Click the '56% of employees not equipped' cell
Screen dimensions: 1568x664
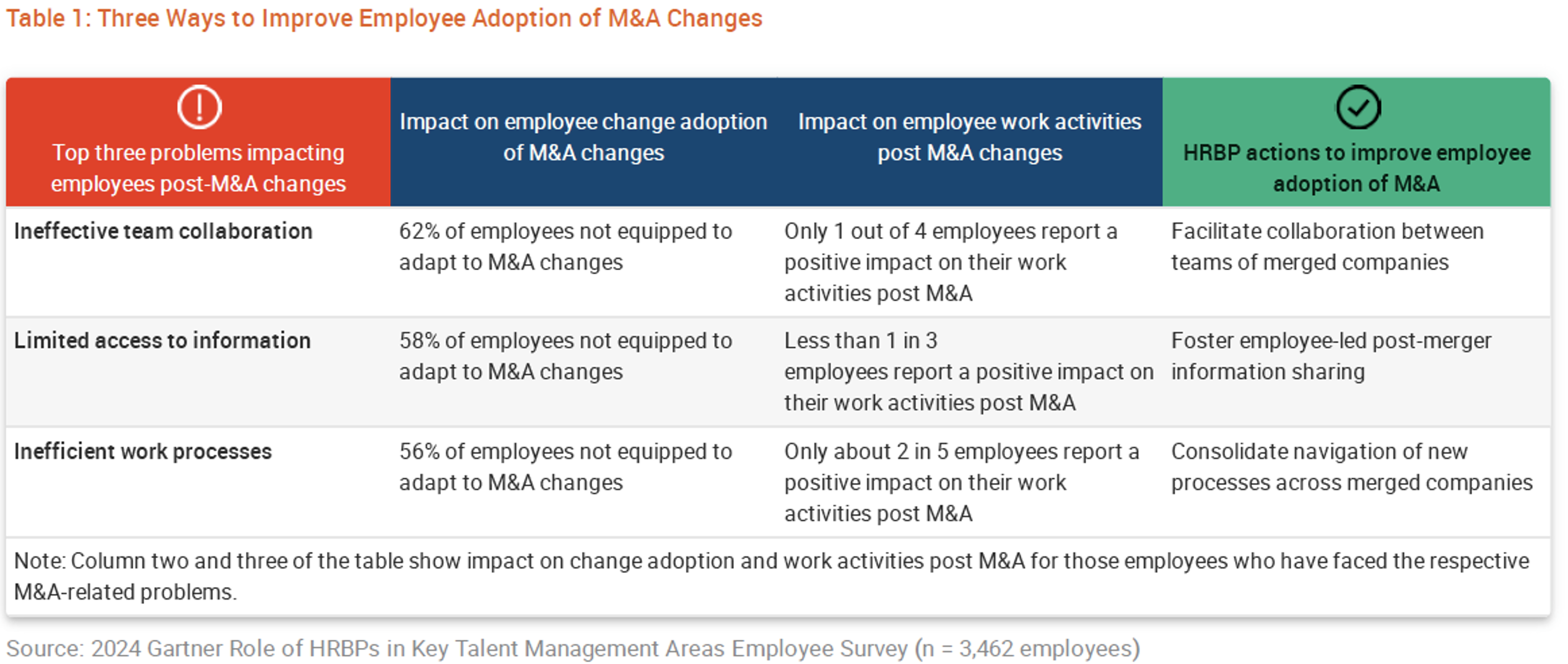565,467
